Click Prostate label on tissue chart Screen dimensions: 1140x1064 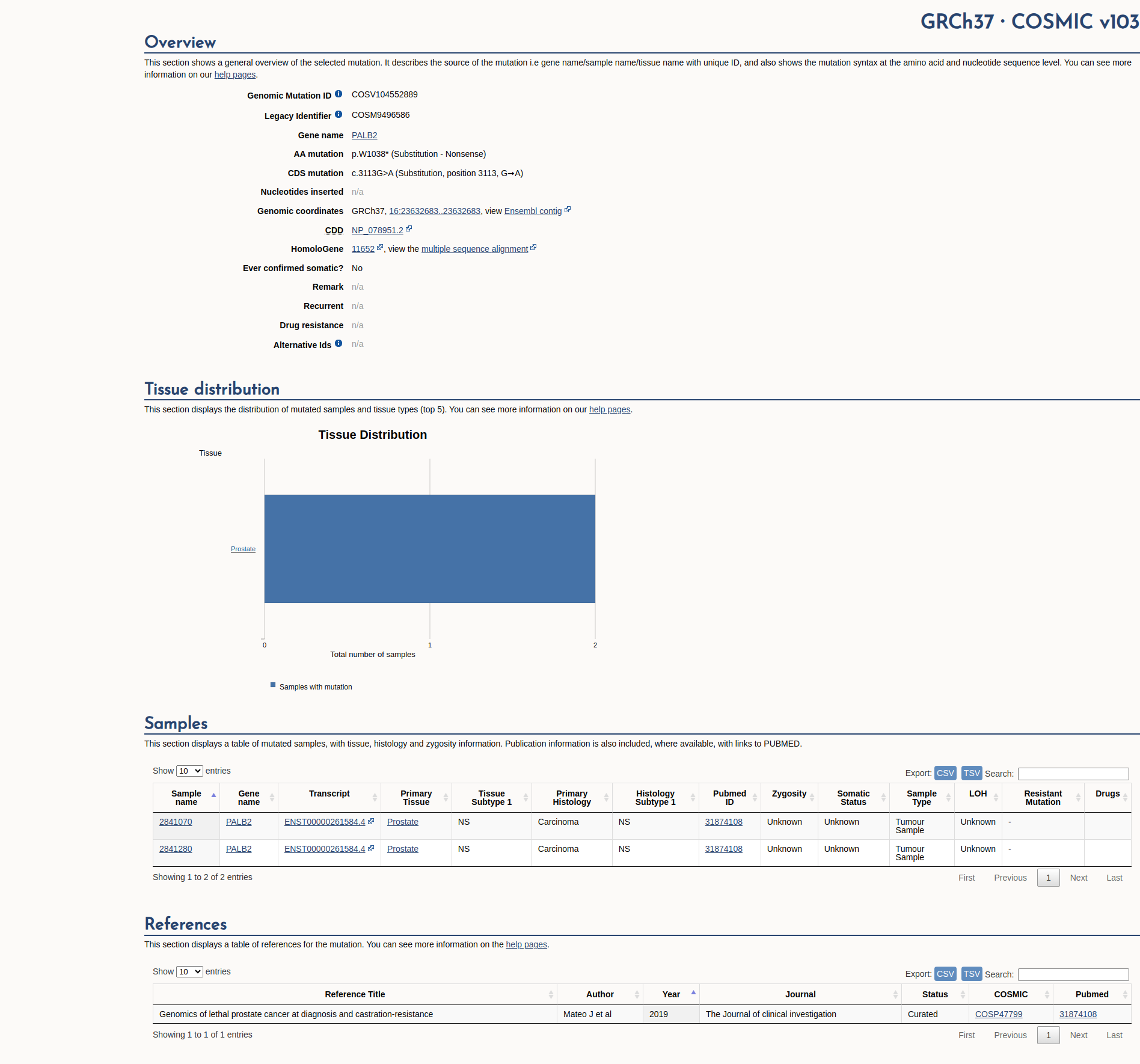tap(243, 549)
